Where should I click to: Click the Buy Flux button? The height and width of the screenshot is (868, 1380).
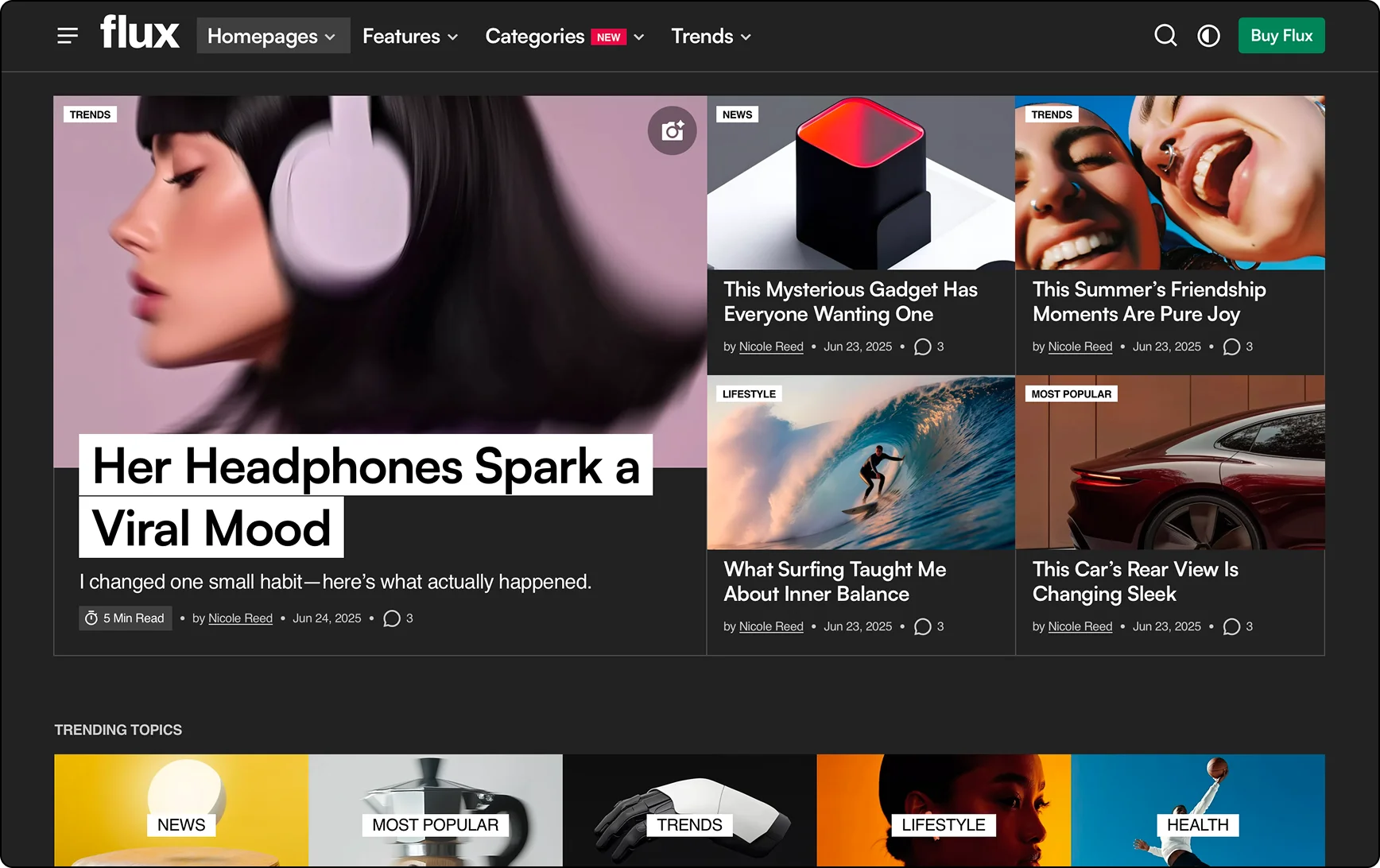tap(1281, 36)
